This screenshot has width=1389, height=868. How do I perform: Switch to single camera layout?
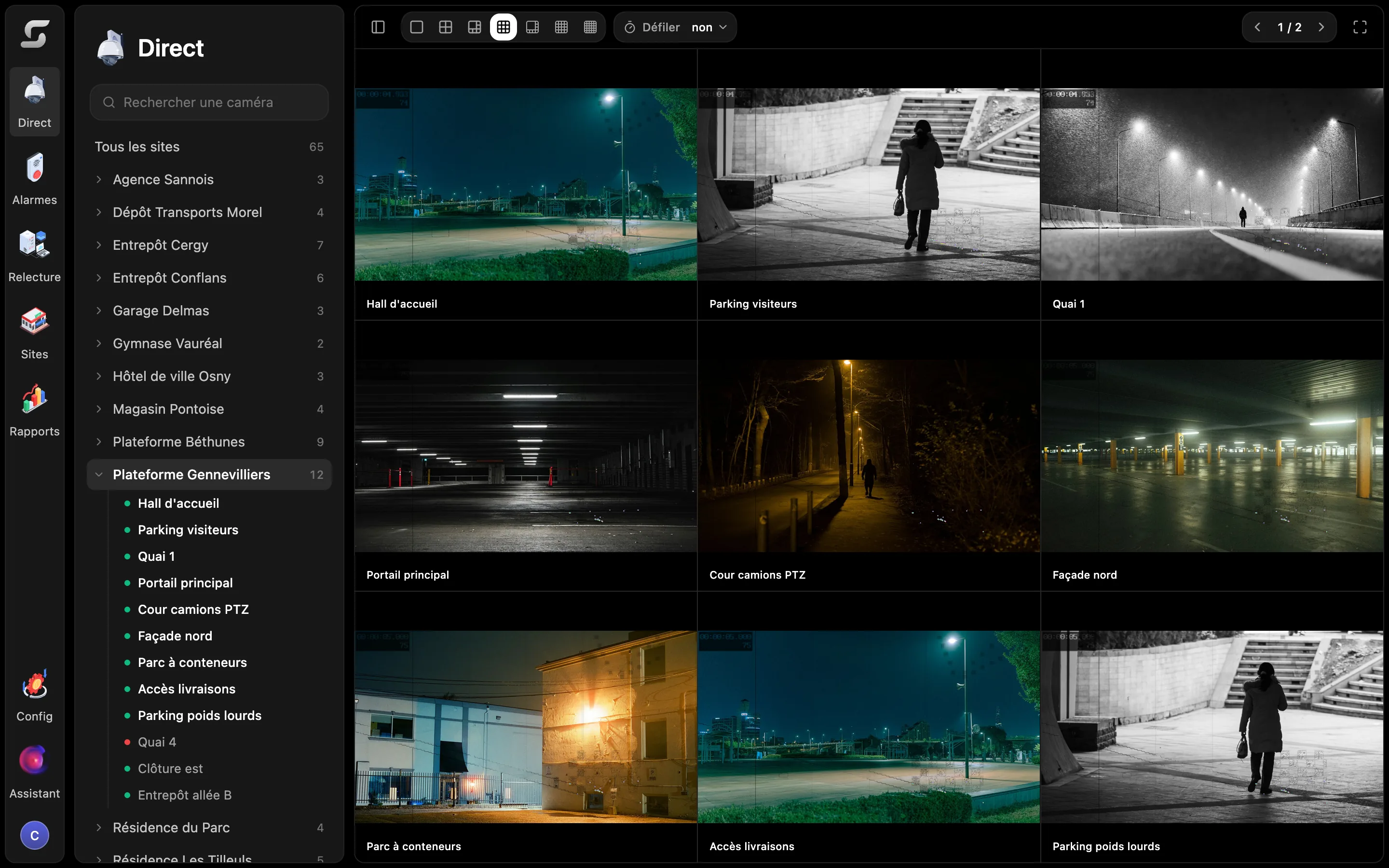point(417,27)
